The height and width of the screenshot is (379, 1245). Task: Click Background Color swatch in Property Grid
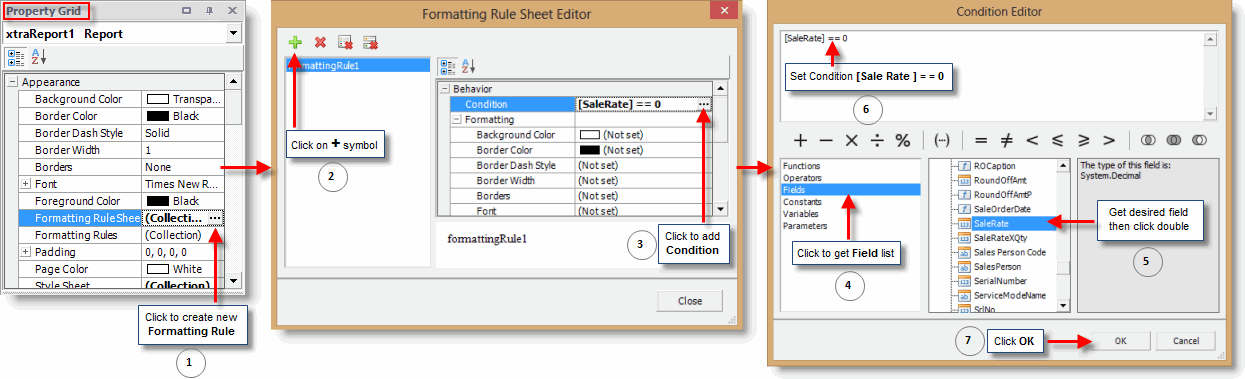tap(157, 99)
